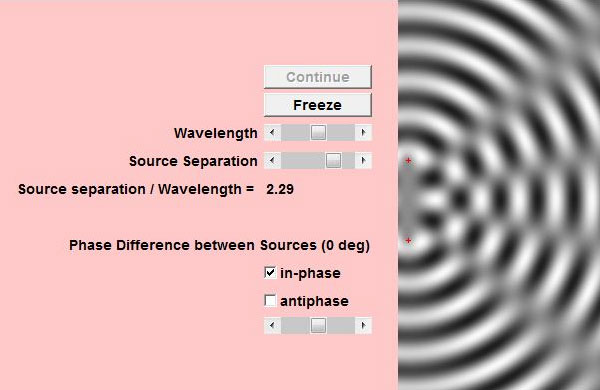Uncheck the in-phase checkbox

pos(270,273)
